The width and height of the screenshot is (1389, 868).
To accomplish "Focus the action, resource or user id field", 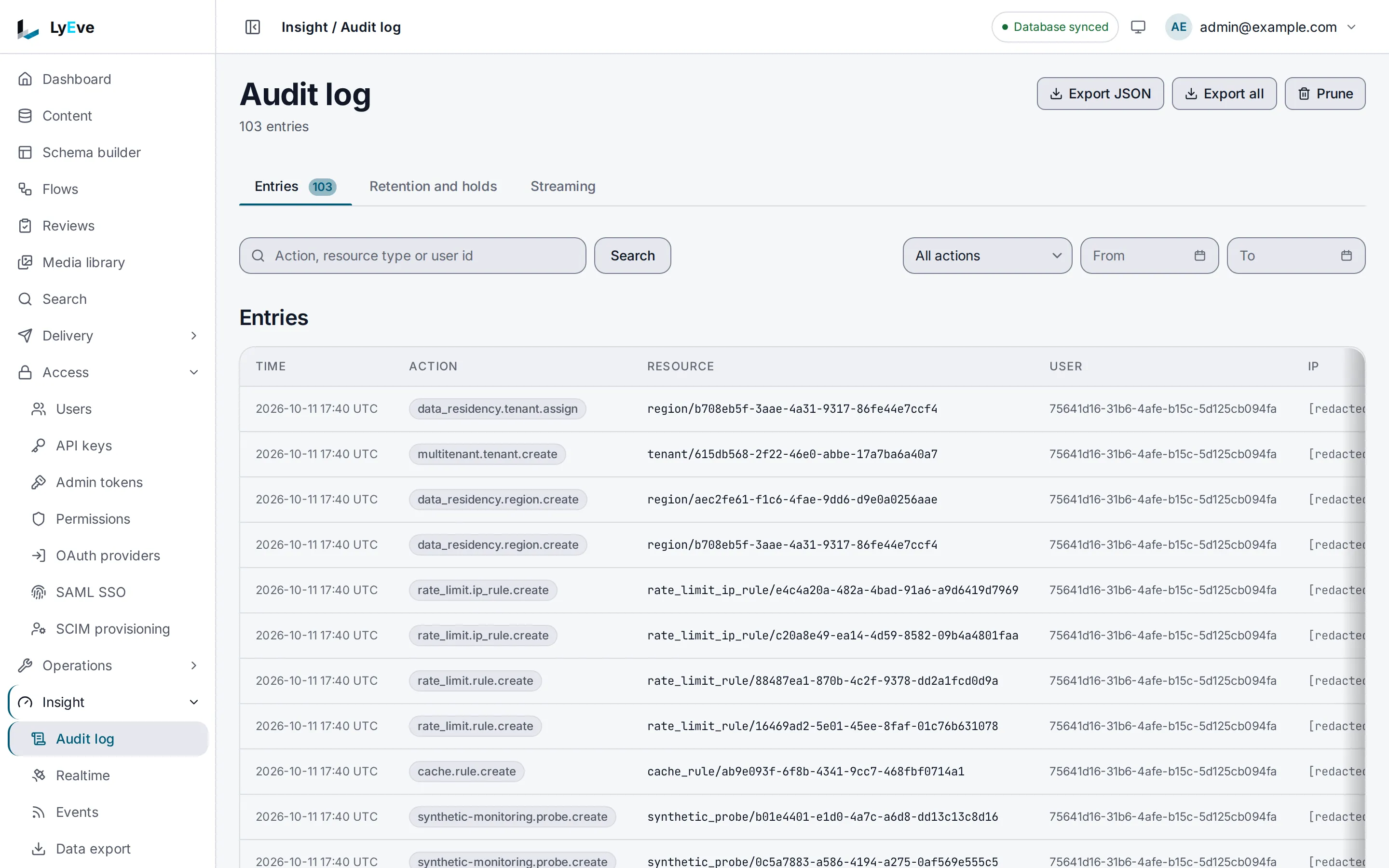I will coord(412,256).
